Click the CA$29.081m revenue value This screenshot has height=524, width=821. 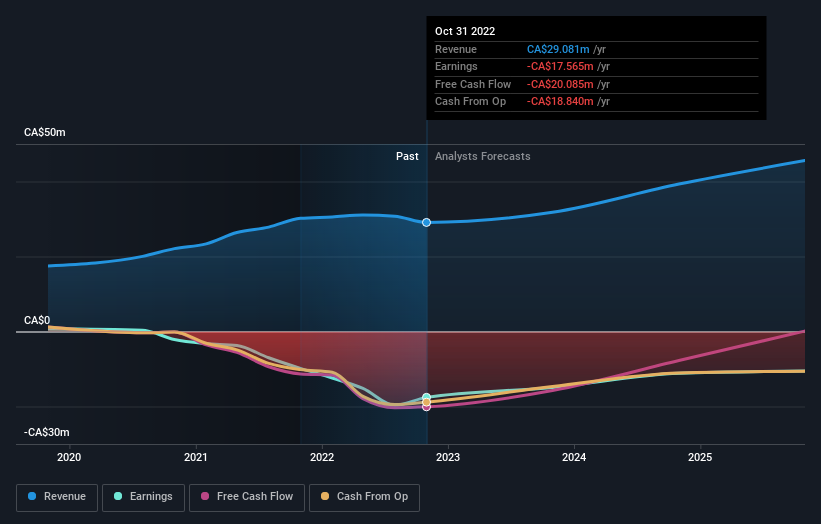pyautogui.click(x=558, y=49)
